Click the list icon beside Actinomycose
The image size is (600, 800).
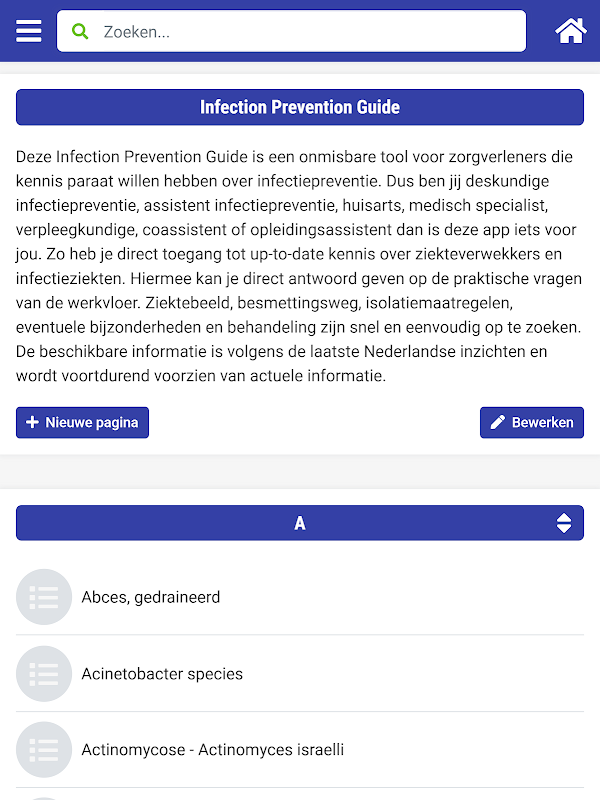[44, 750]
